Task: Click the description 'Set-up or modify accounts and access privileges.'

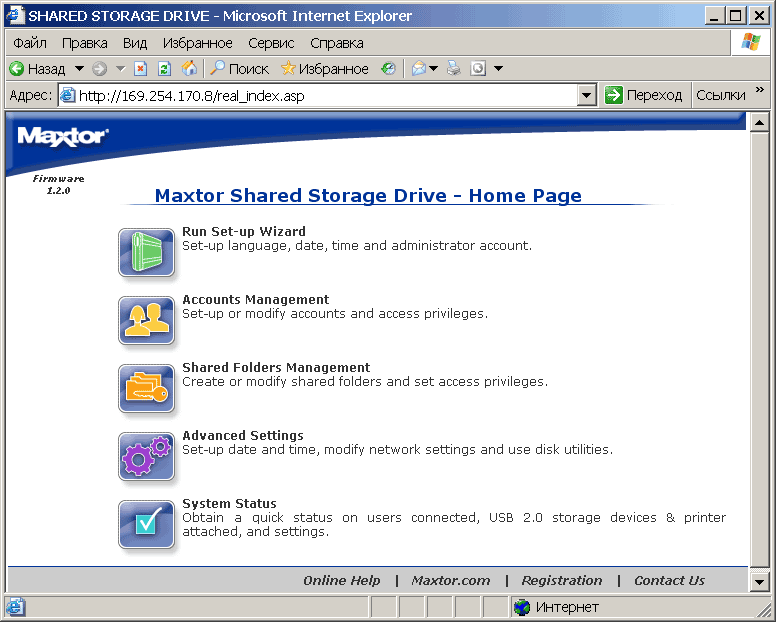Action: (335, 314)
